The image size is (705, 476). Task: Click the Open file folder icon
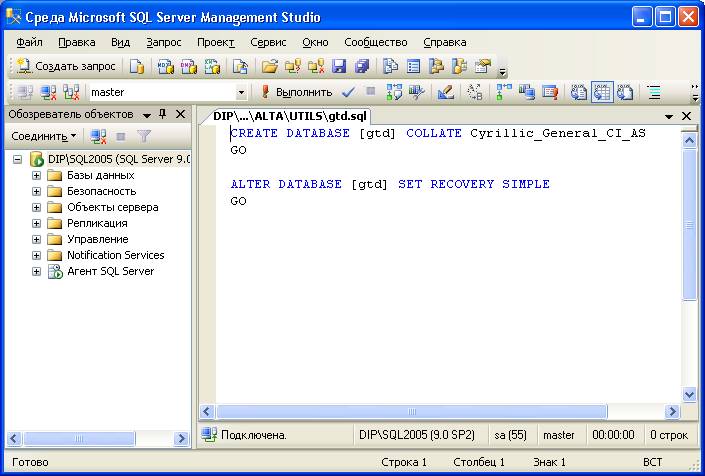[269, 67]
